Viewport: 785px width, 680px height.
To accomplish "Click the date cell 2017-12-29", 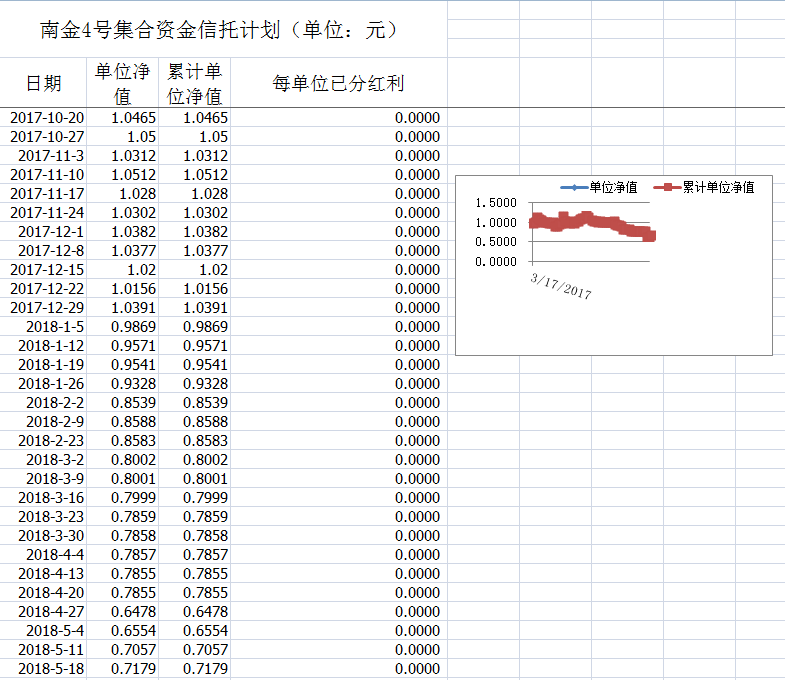I will tap(46, 308).
